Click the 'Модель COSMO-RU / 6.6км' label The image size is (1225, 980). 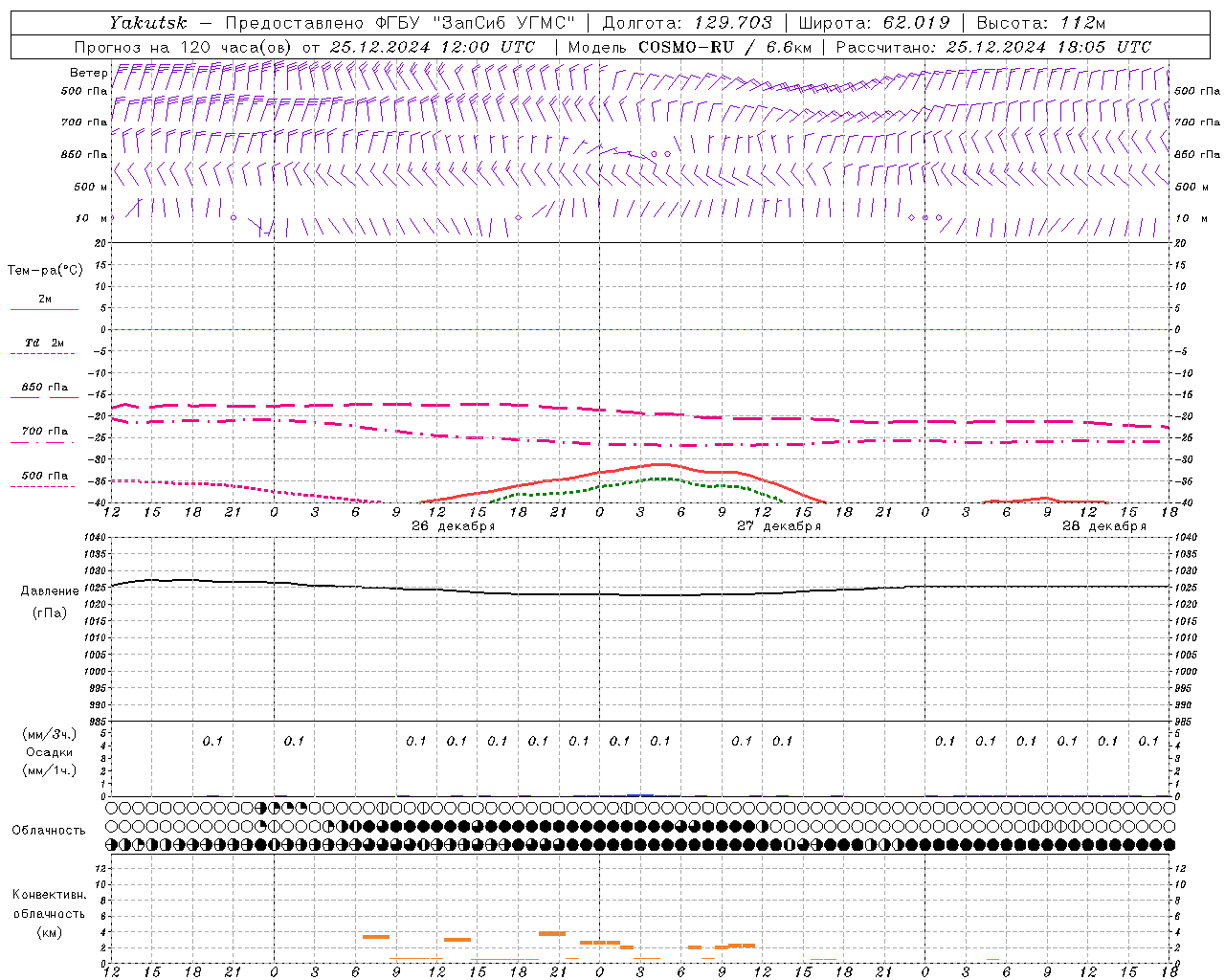[690, 47]
